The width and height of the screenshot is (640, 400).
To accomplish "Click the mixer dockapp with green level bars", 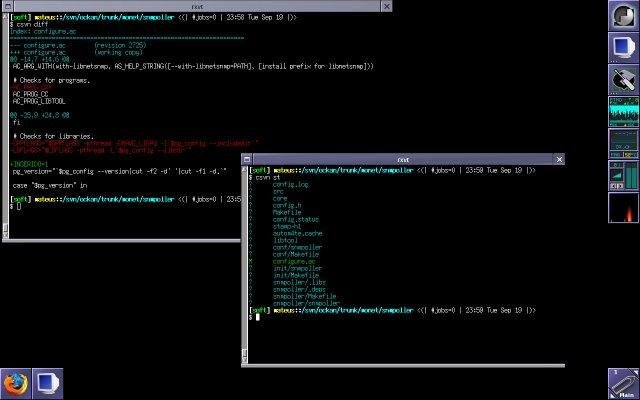I will pyautogui.click(x=623, y=175).
